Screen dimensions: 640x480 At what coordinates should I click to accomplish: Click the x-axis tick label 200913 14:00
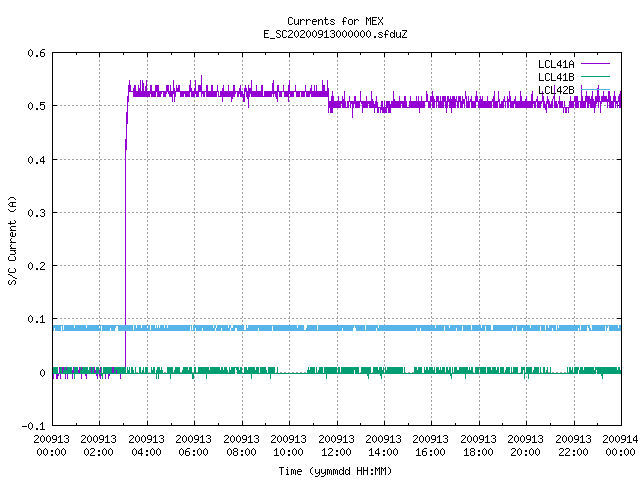384,445
